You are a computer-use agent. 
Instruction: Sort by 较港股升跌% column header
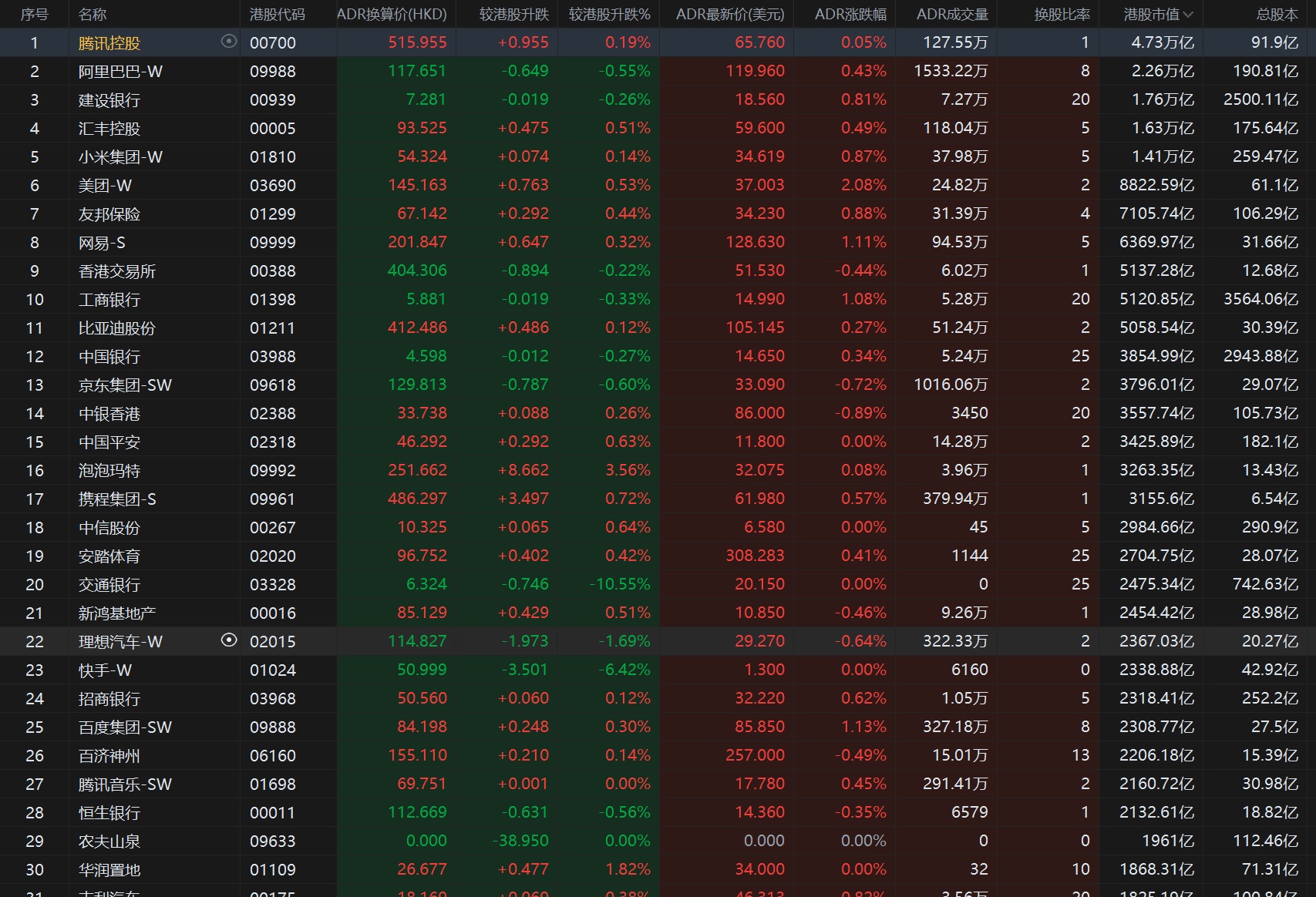click(x=609, y=15)
